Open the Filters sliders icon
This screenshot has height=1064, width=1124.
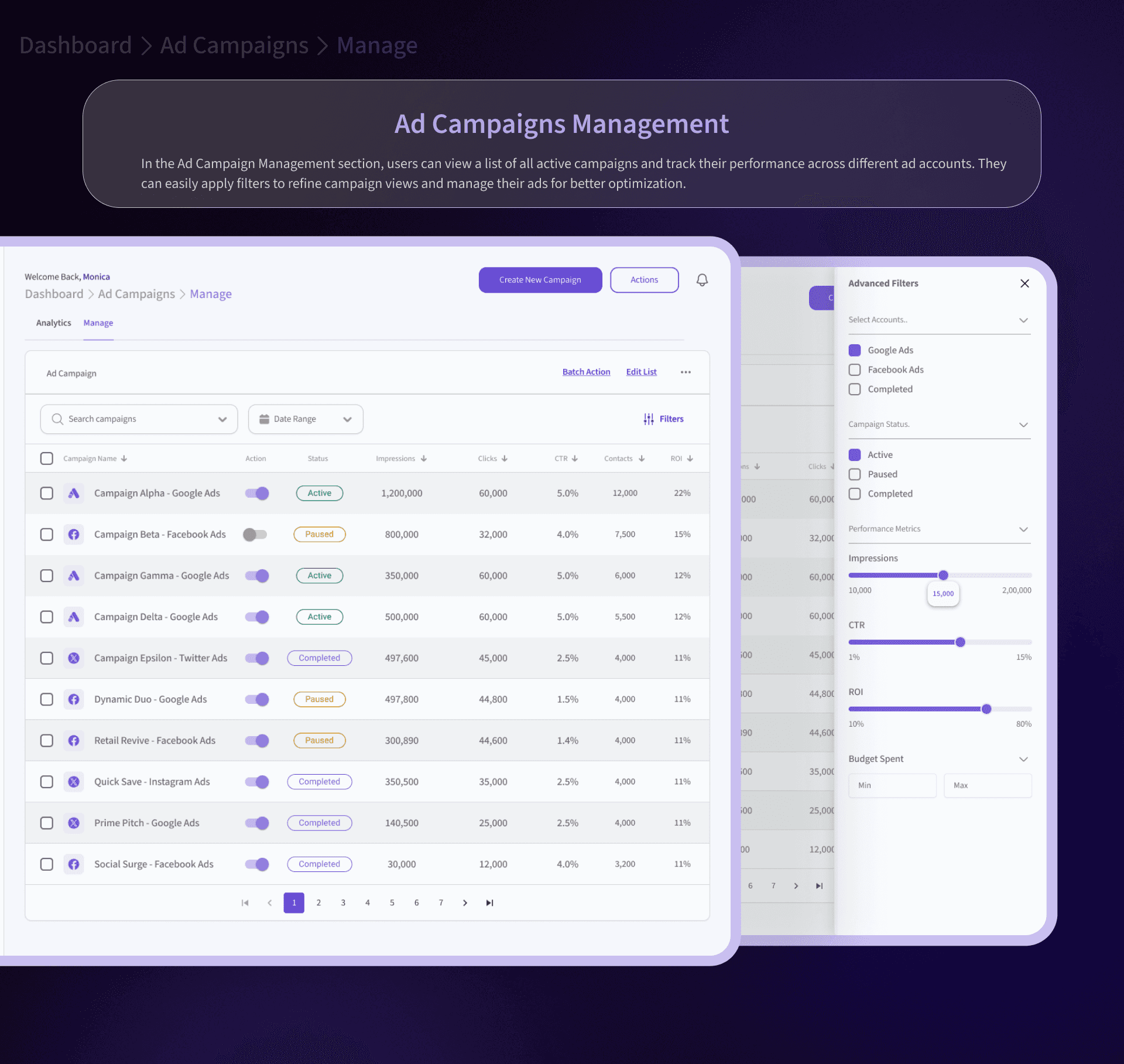pyautogui.click(x=649, y=419)
